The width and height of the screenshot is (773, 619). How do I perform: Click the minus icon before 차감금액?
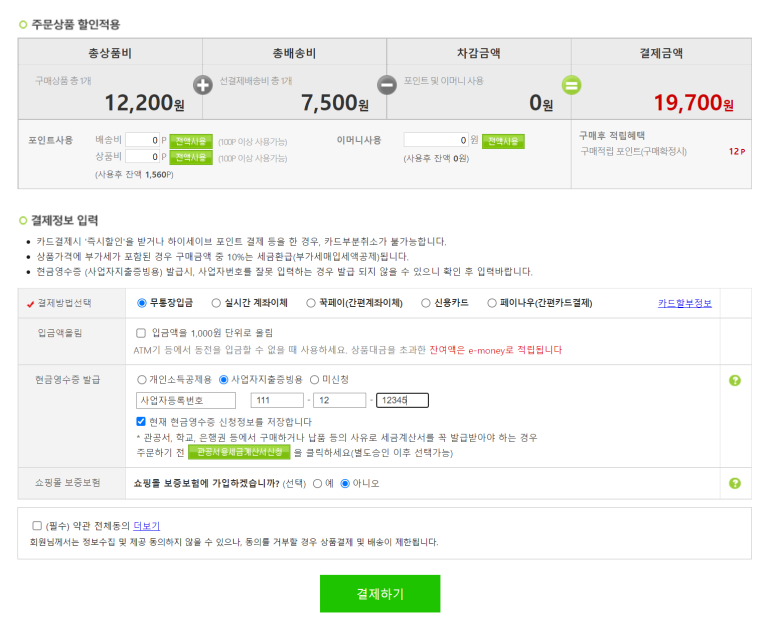(x=387, y=85)
